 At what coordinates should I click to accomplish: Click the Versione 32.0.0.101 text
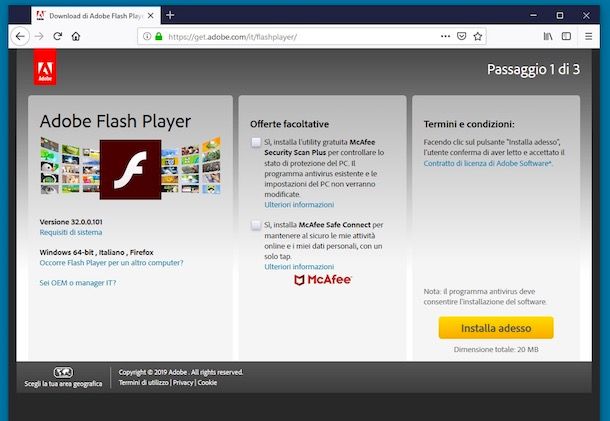pyautogui.click(x=71, y=222)
